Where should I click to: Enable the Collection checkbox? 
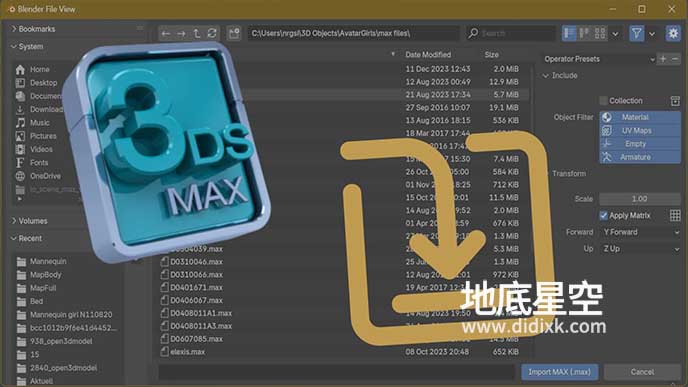click(x=604, y=101)
